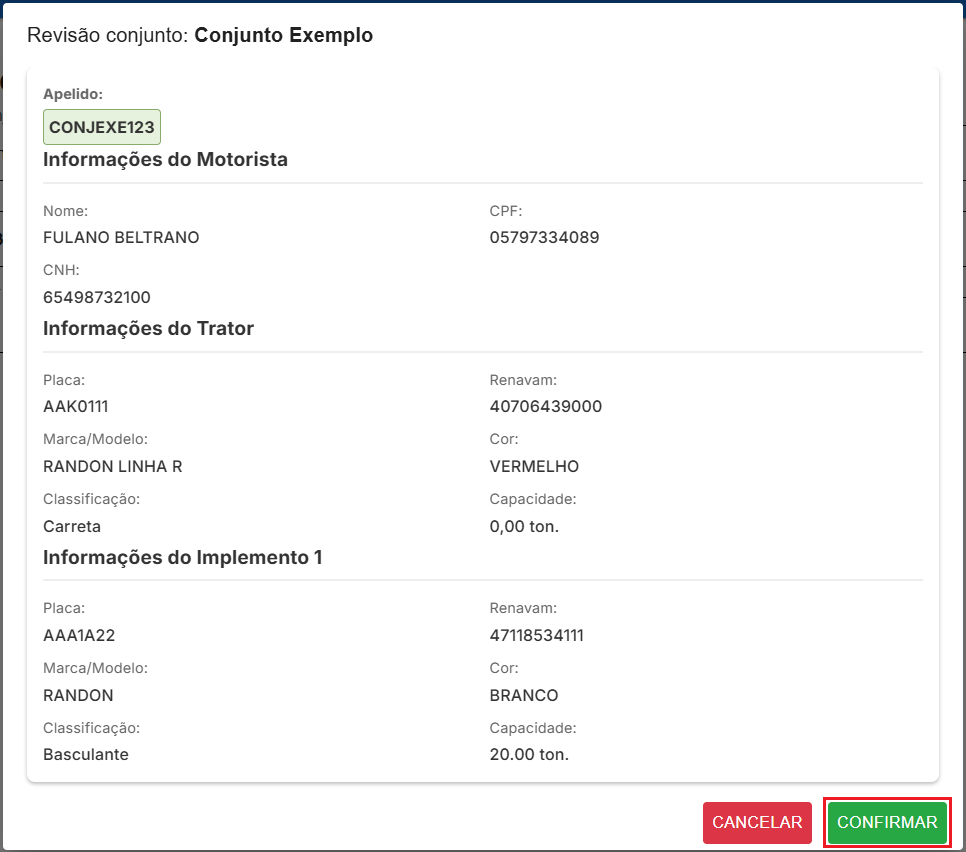Click the Renavam value 47118534111
This screenshot has height=852, width=966.
536,636
